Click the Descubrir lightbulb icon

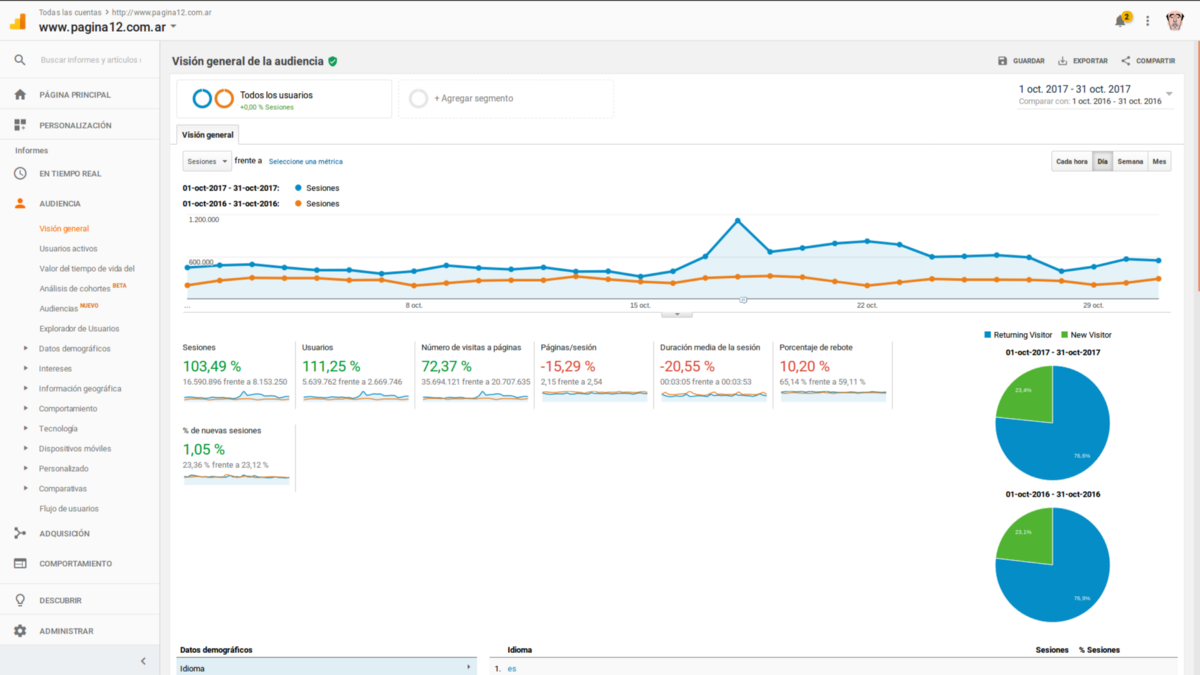pyautogui.click(x=20, y=600)
